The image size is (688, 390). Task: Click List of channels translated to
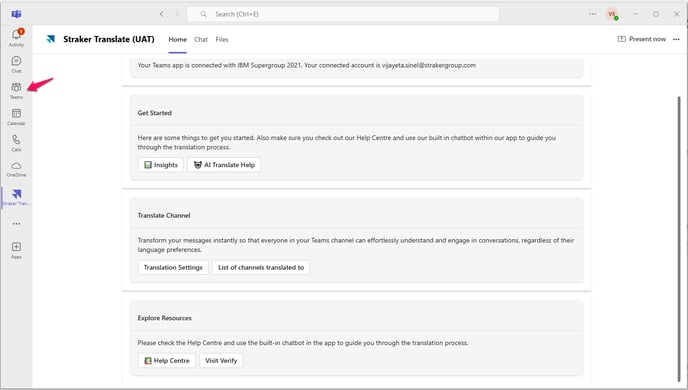(261, 268)
